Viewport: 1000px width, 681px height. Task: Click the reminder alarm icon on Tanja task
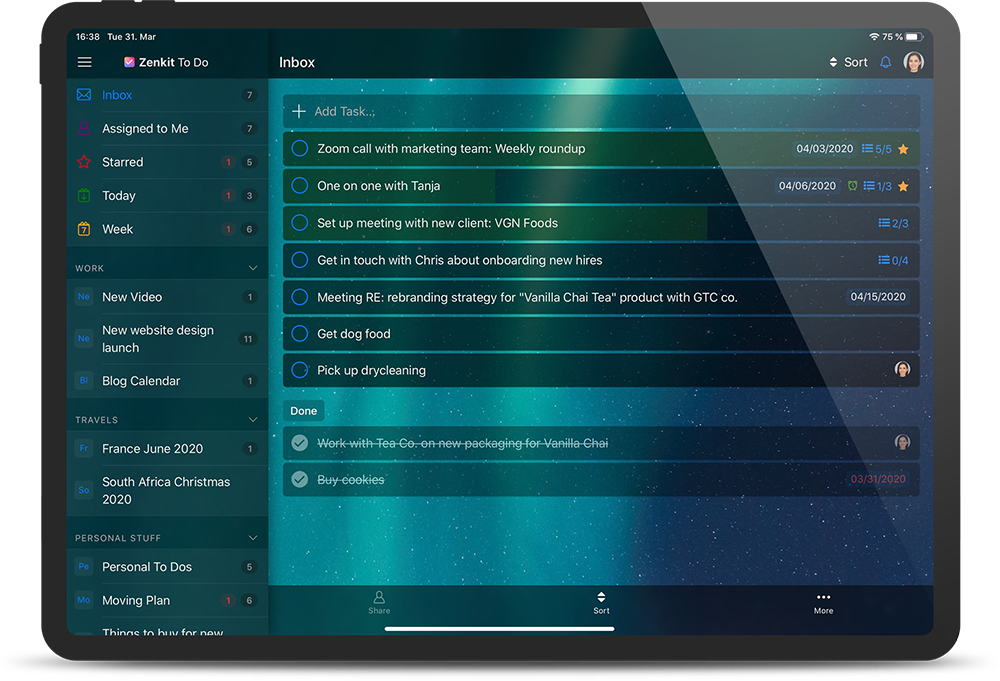853,186
